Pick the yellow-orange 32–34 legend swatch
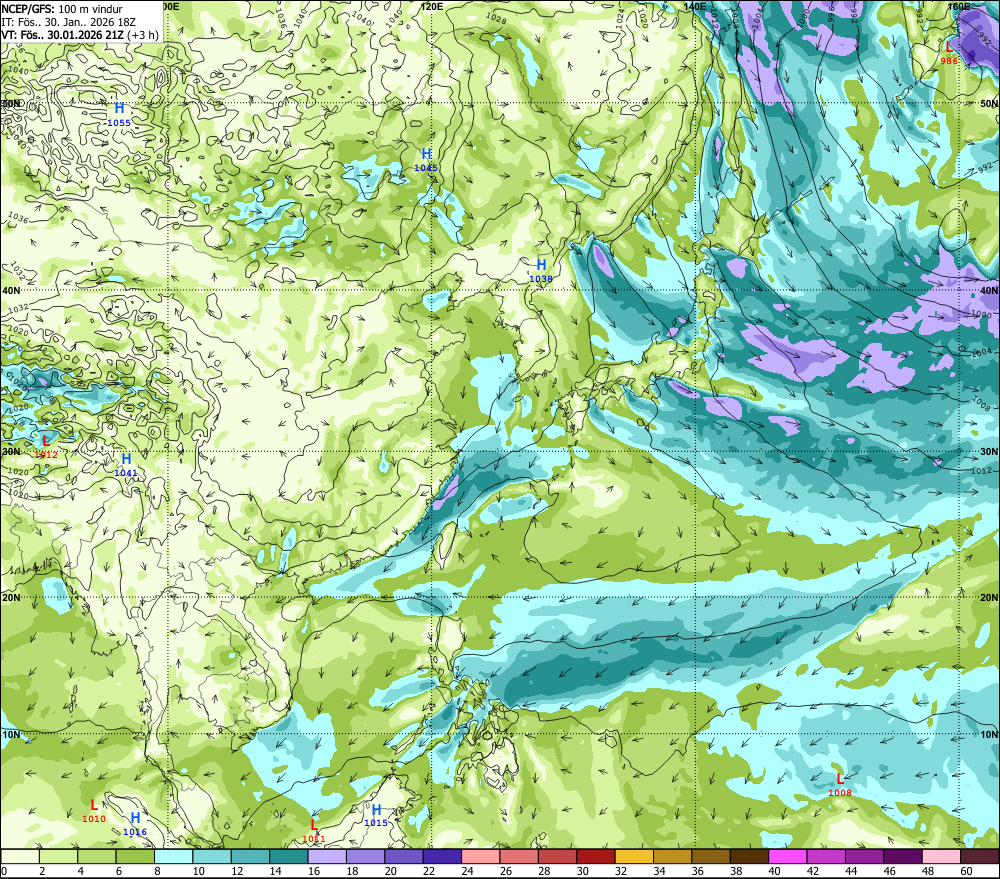This screenshot has width=1000, height=879. pyautogui.click(x=634, y=857)
